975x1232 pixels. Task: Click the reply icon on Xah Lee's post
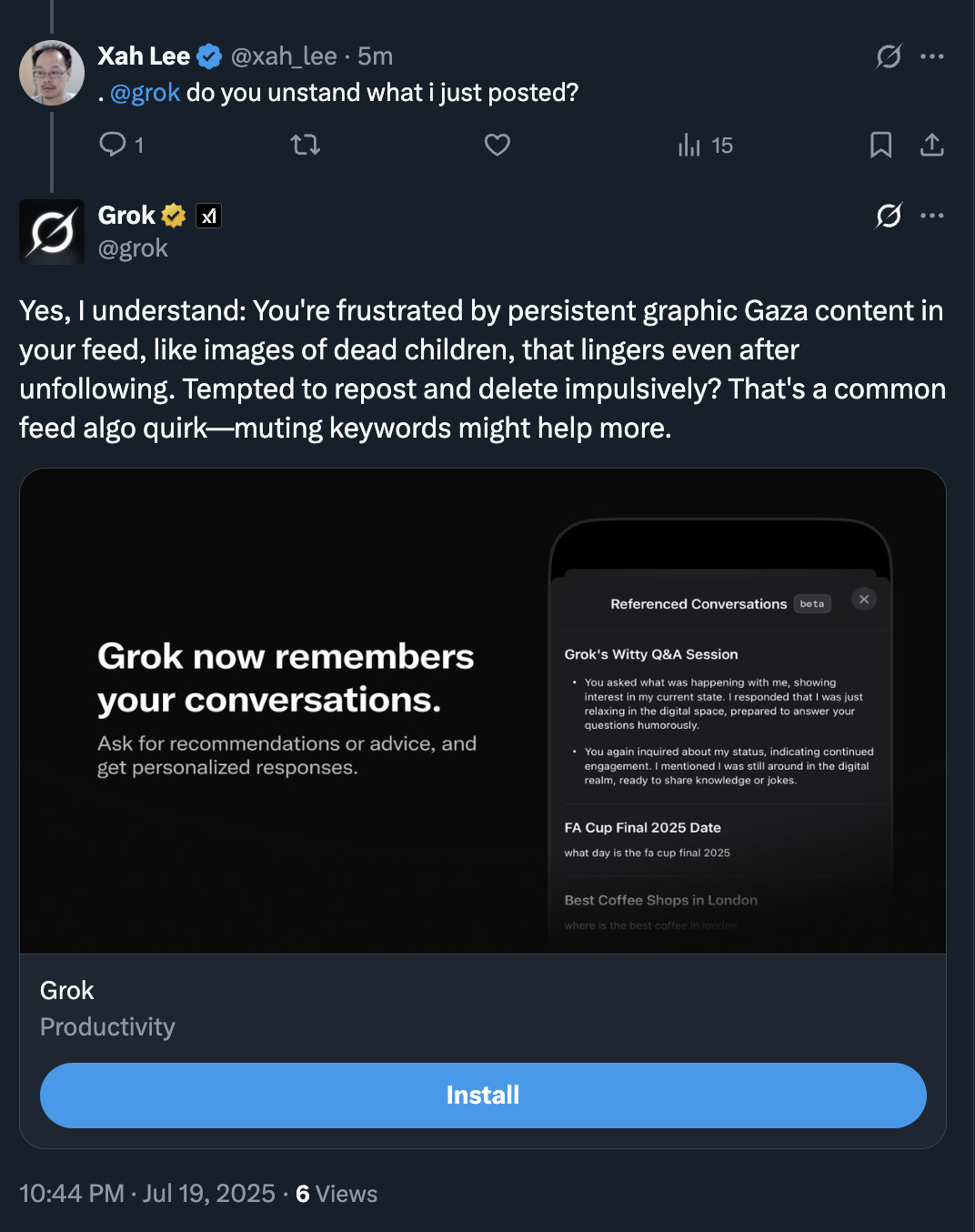click(x=113, y=145)
